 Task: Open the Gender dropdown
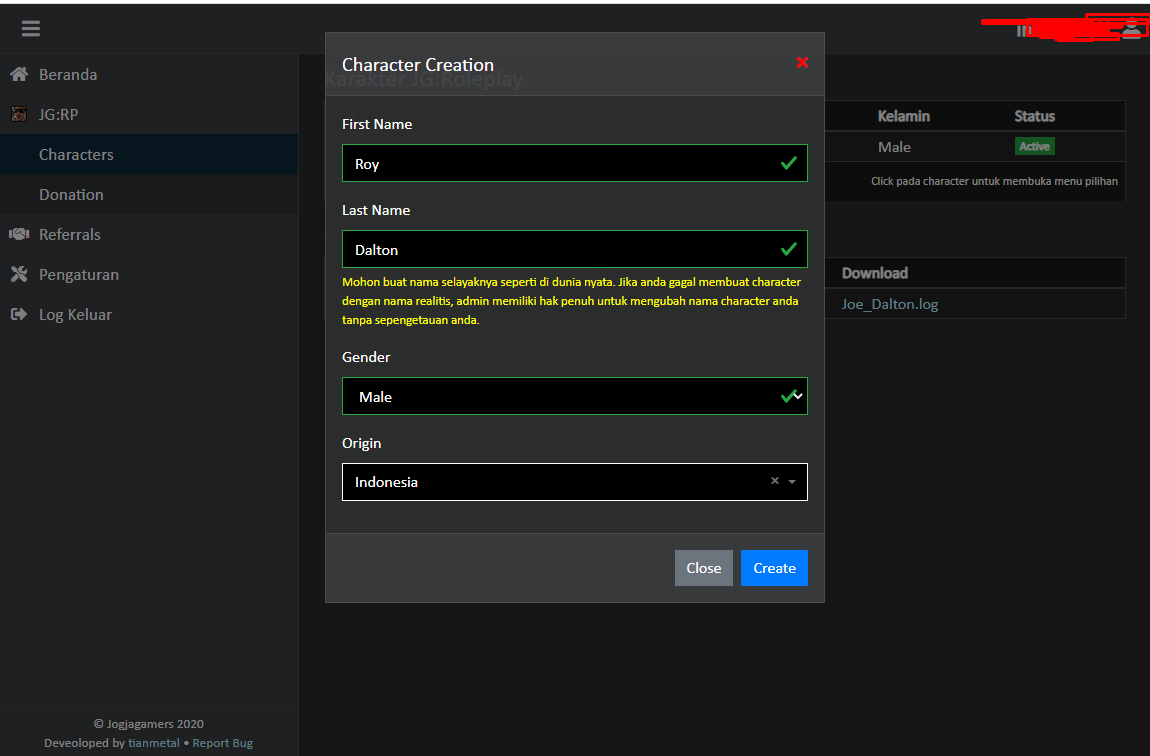point(574,396)
